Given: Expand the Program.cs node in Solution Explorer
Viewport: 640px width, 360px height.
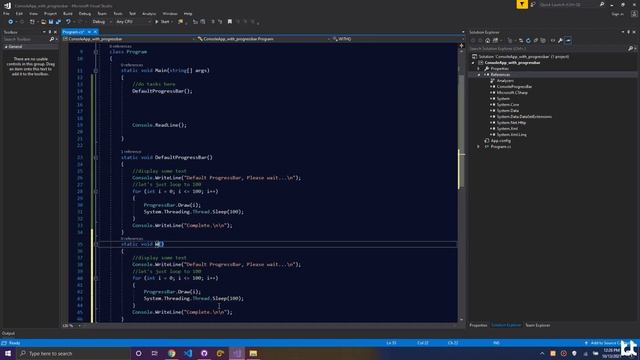Looking at the screenshot, I should click(479, 147).
